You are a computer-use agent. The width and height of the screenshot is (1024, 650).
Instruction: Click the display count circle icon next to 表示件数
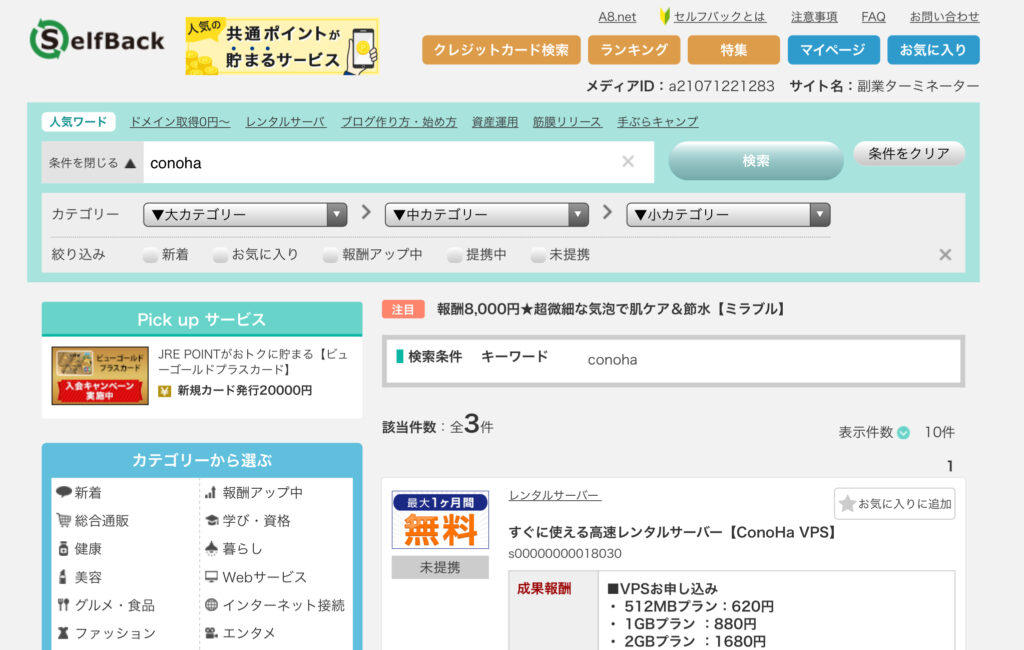(904, 432)
